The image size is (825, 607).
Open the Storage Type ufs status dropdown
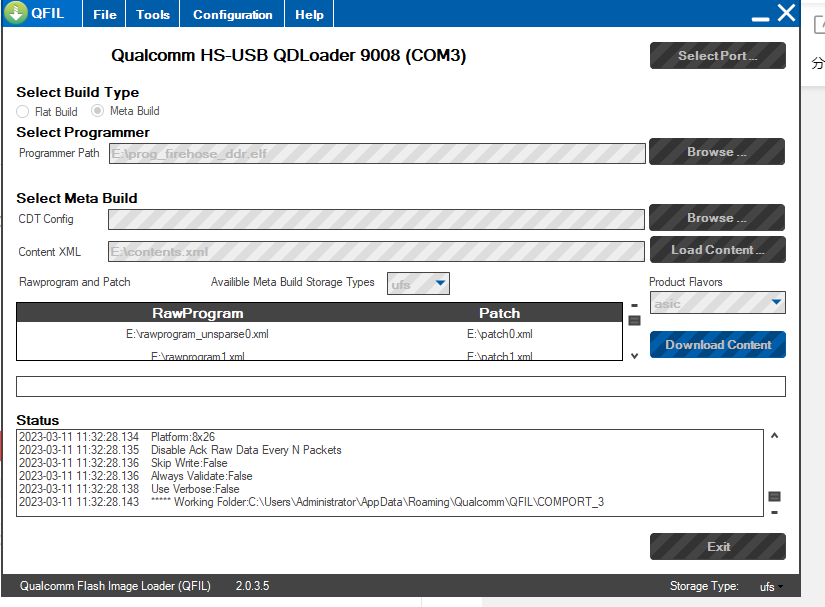[771, 586]
